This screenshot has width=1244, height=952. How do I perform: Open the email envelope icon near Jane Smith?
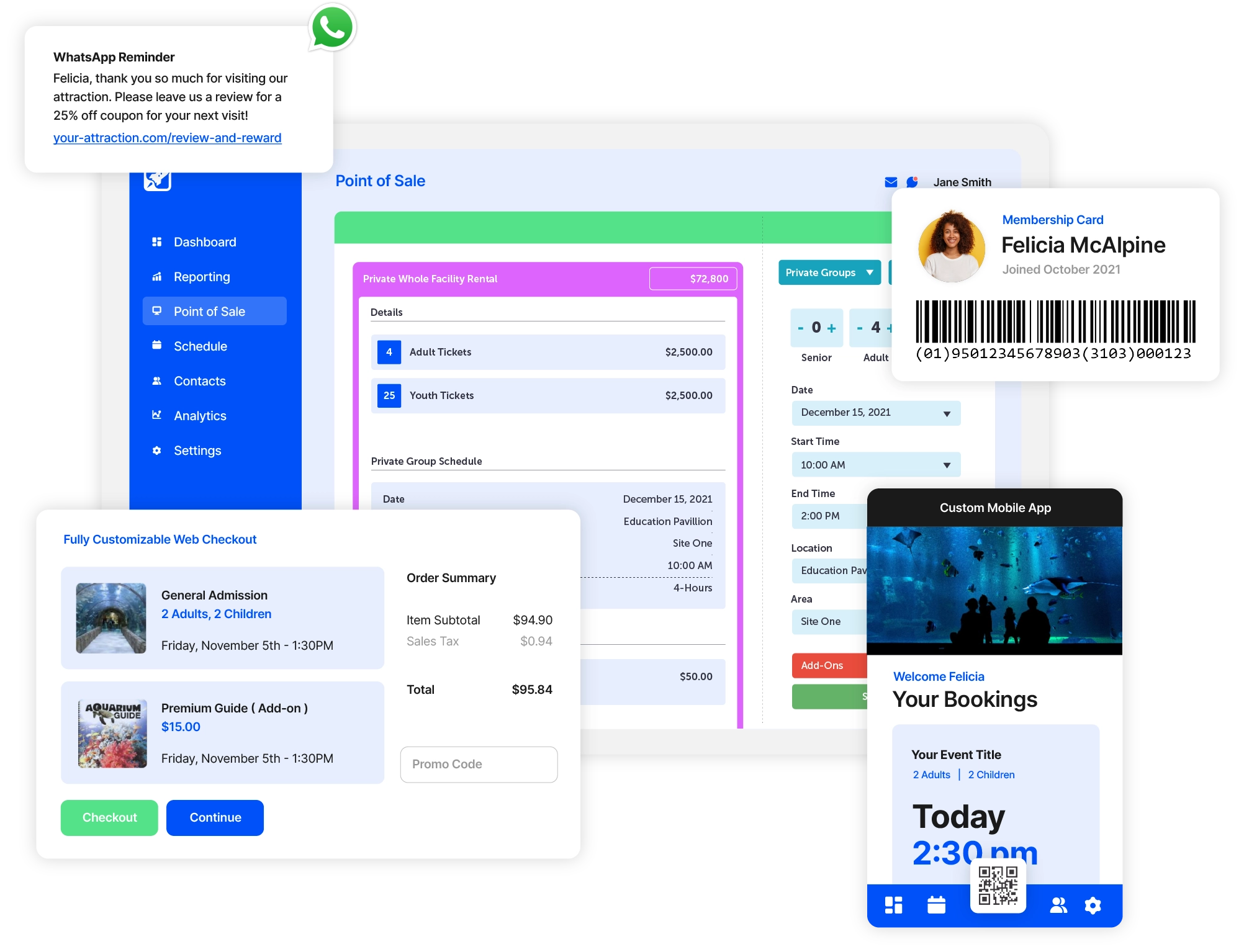(x=890, y=182)
